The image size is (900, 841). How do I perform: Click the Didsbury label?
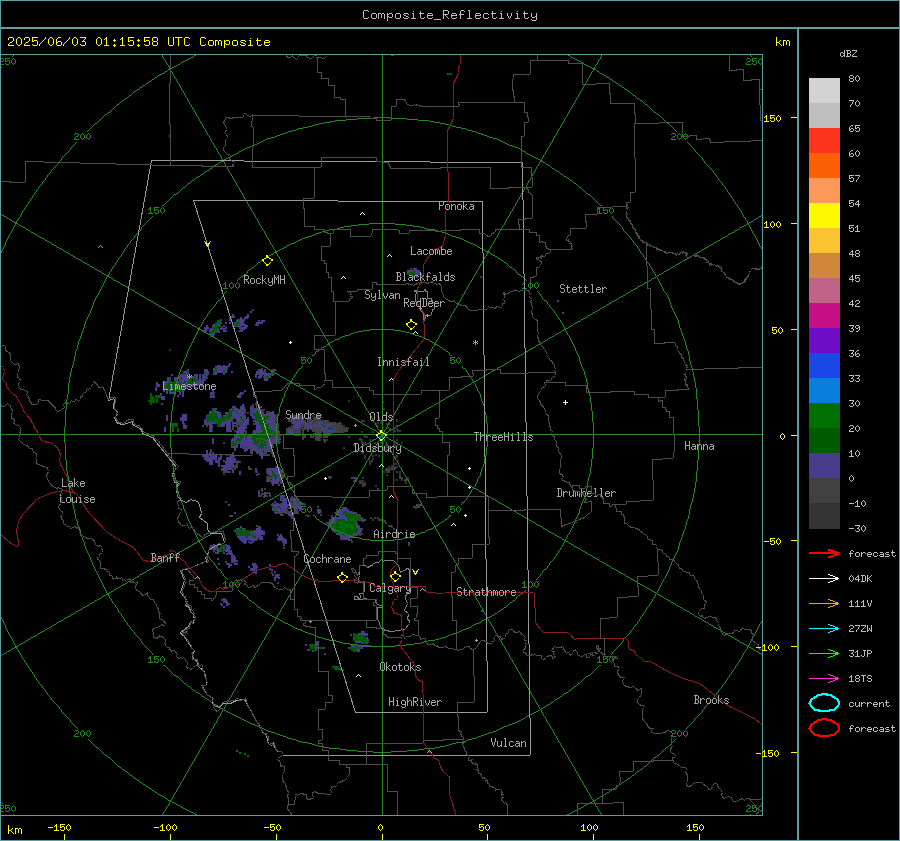click(x=377, y=448)
